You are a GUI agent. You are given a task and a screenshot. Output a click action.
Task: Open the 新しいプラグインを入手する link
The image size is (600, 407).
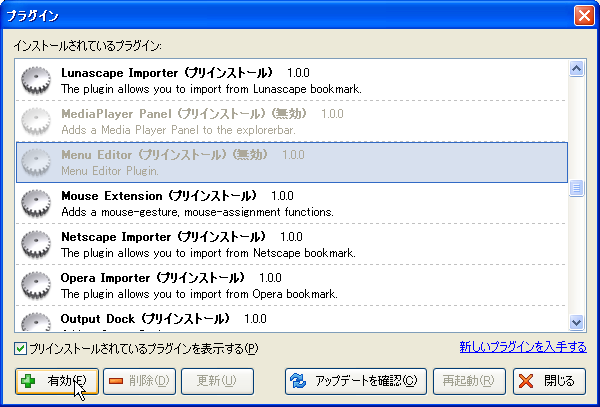(x=523, y=347)
